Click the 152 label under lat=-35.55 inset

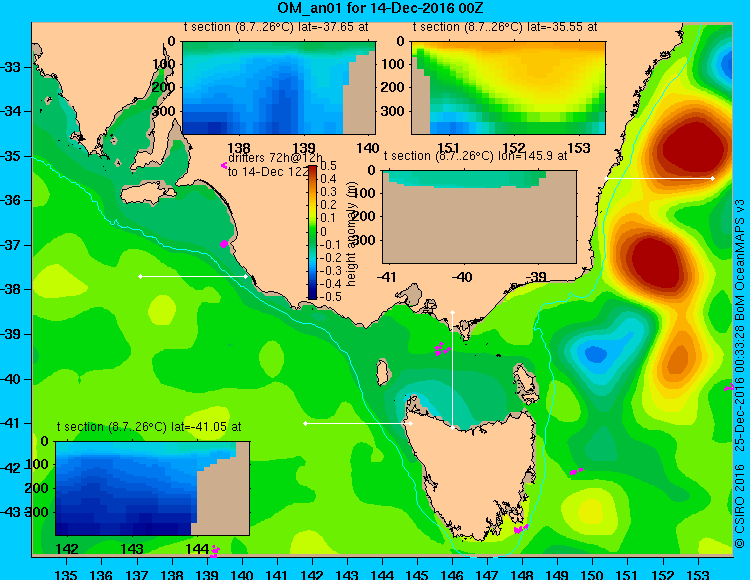point(514,148)
